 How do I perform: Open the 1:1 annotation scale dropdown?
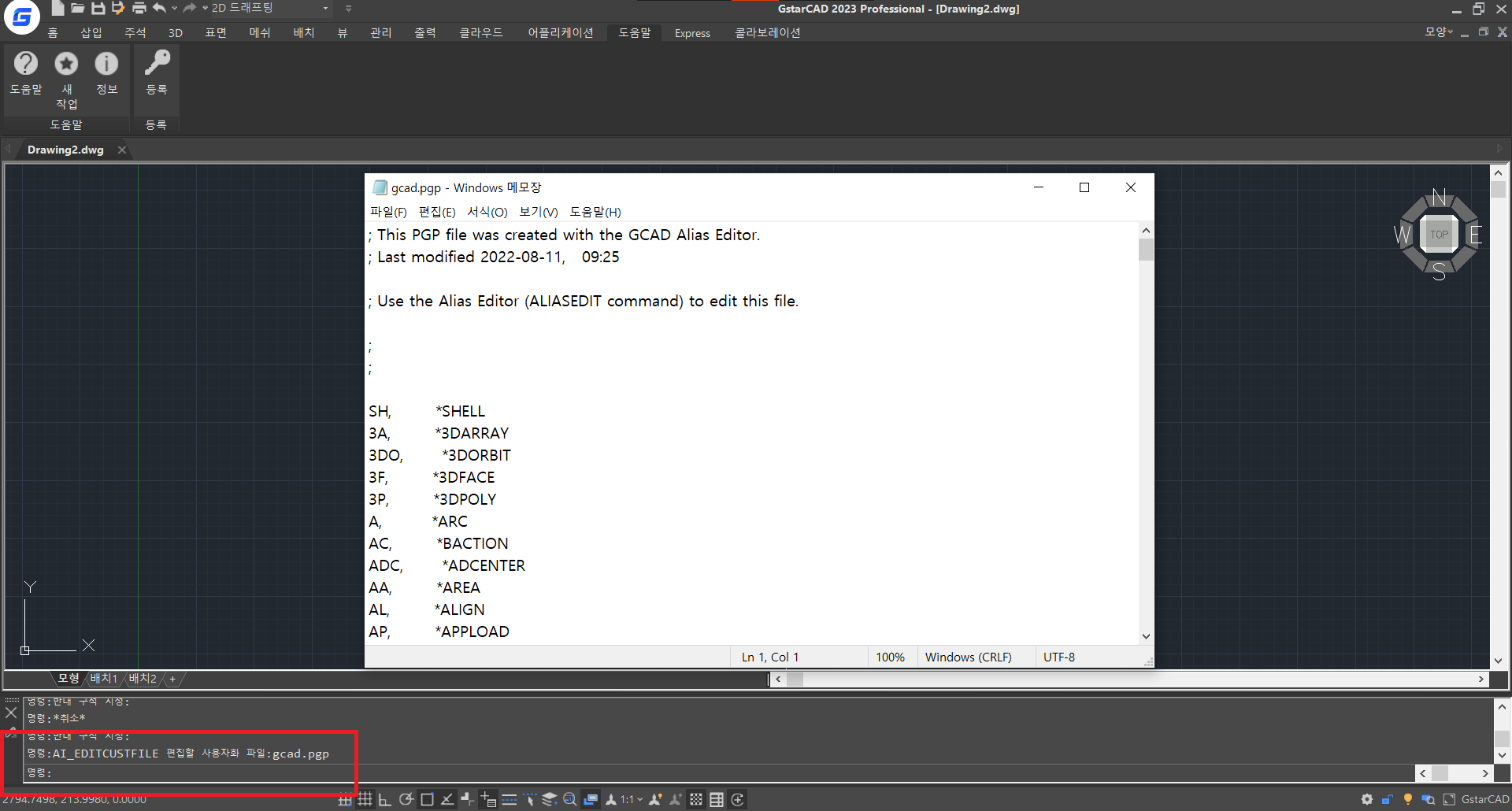coord(630,800)
